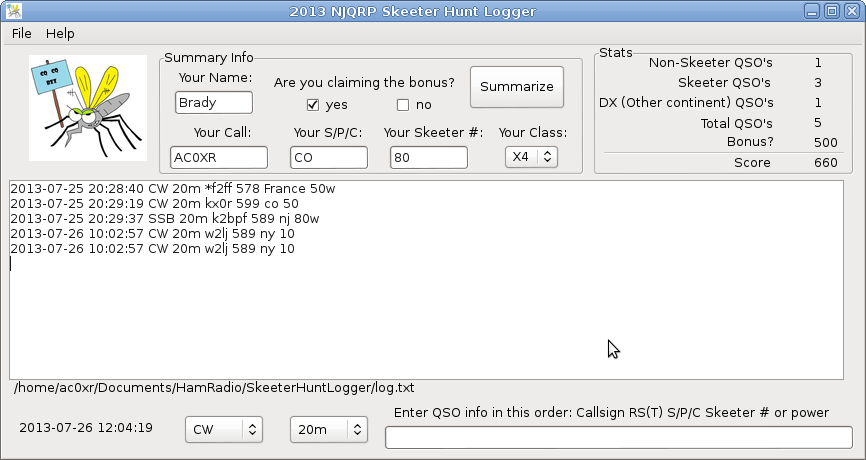Click the DX (Other continent) QSO's label
Screen dimensions: 866x460
click(x=686, y=103)
